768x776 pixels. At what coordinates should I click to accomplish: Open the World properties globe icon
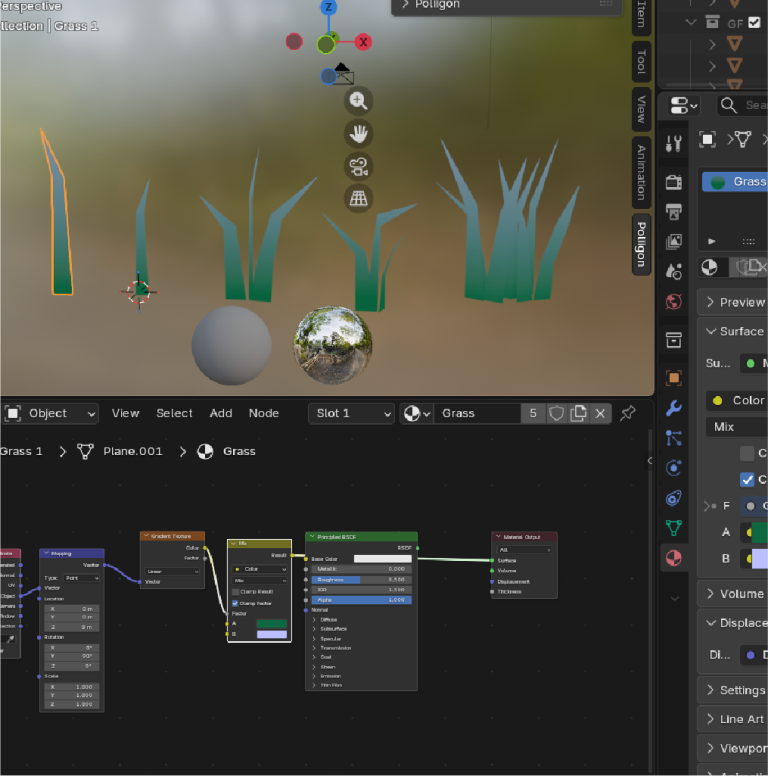[x=674, y=302]
